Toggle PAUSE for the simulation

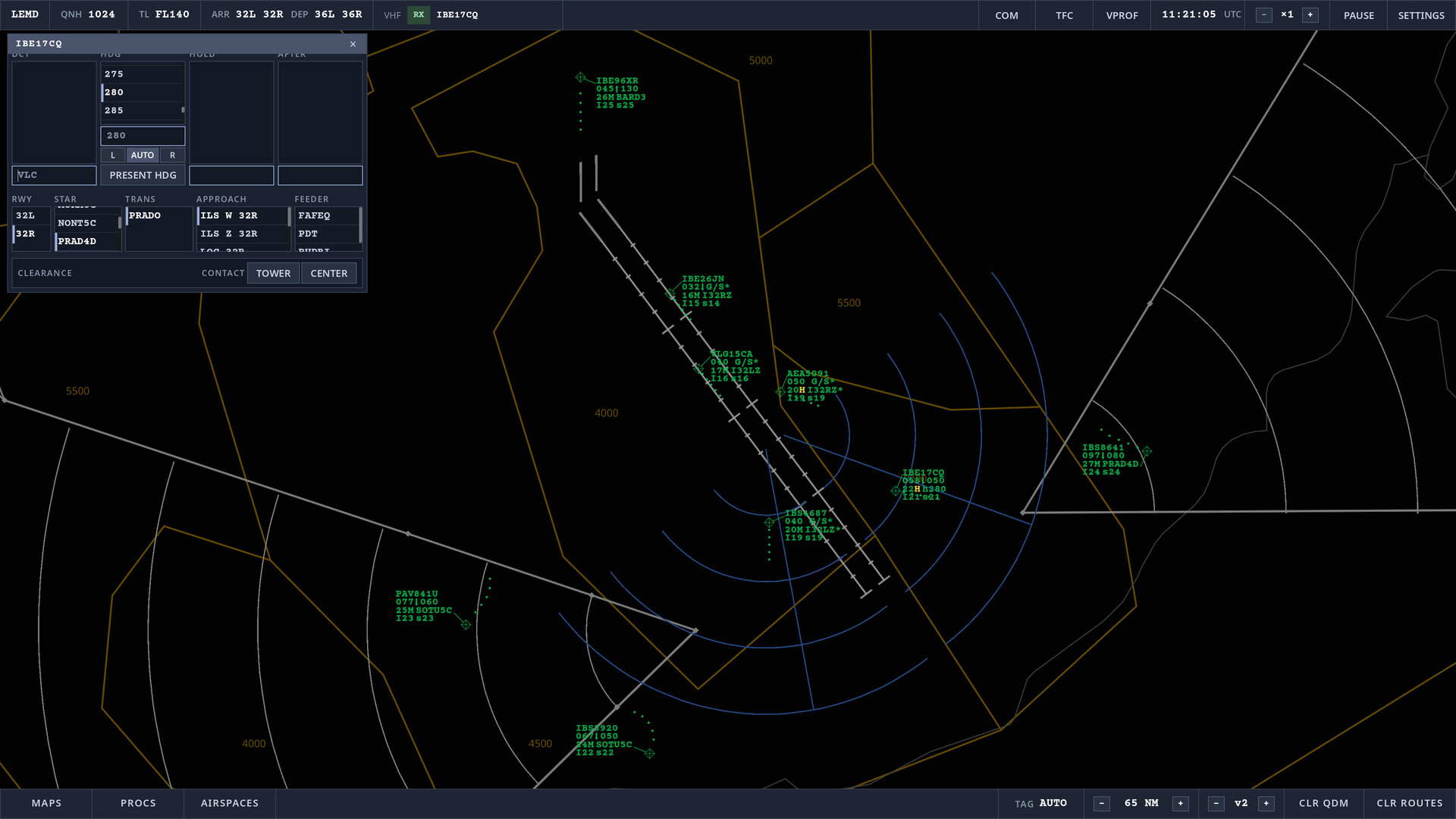(x=1358, y=15)
